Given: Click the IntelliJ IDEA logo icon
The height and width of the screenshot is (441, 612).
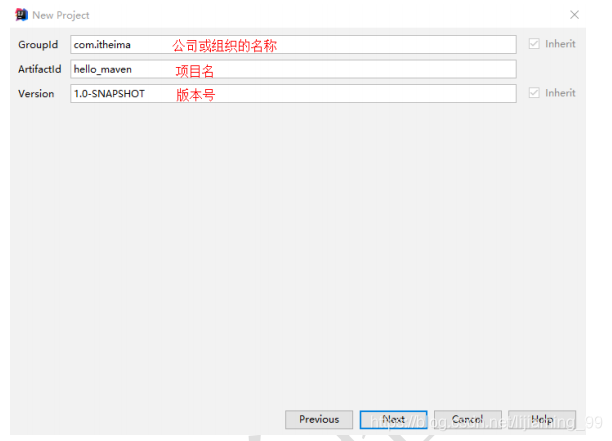Looking at the screenshot, I should point(21,15).
